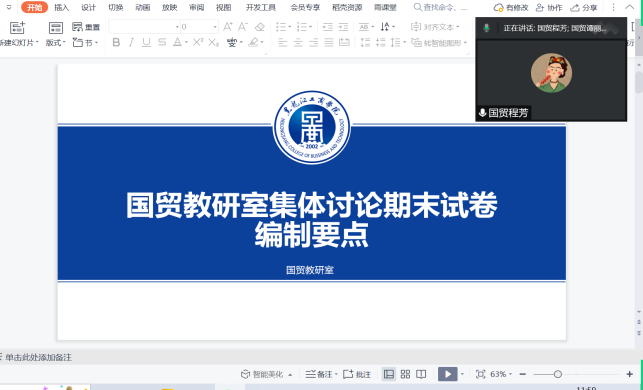The height and width of the screenshot is (390, 643).
Task: Toggle normal view layout button
Action: pos(389,374)
